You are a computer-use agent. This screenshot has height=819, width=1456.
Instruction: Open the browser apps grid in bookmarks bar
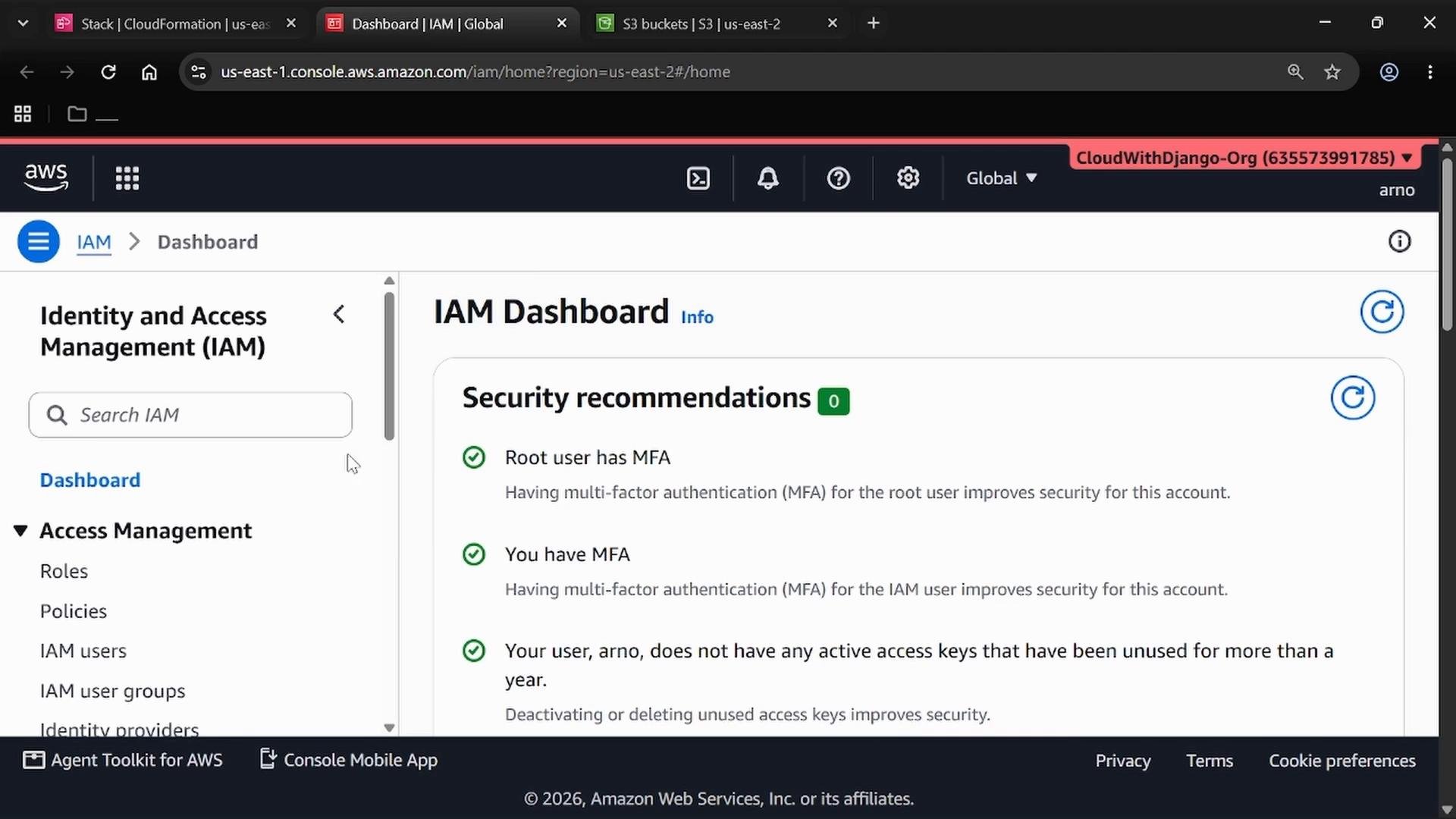23,115
